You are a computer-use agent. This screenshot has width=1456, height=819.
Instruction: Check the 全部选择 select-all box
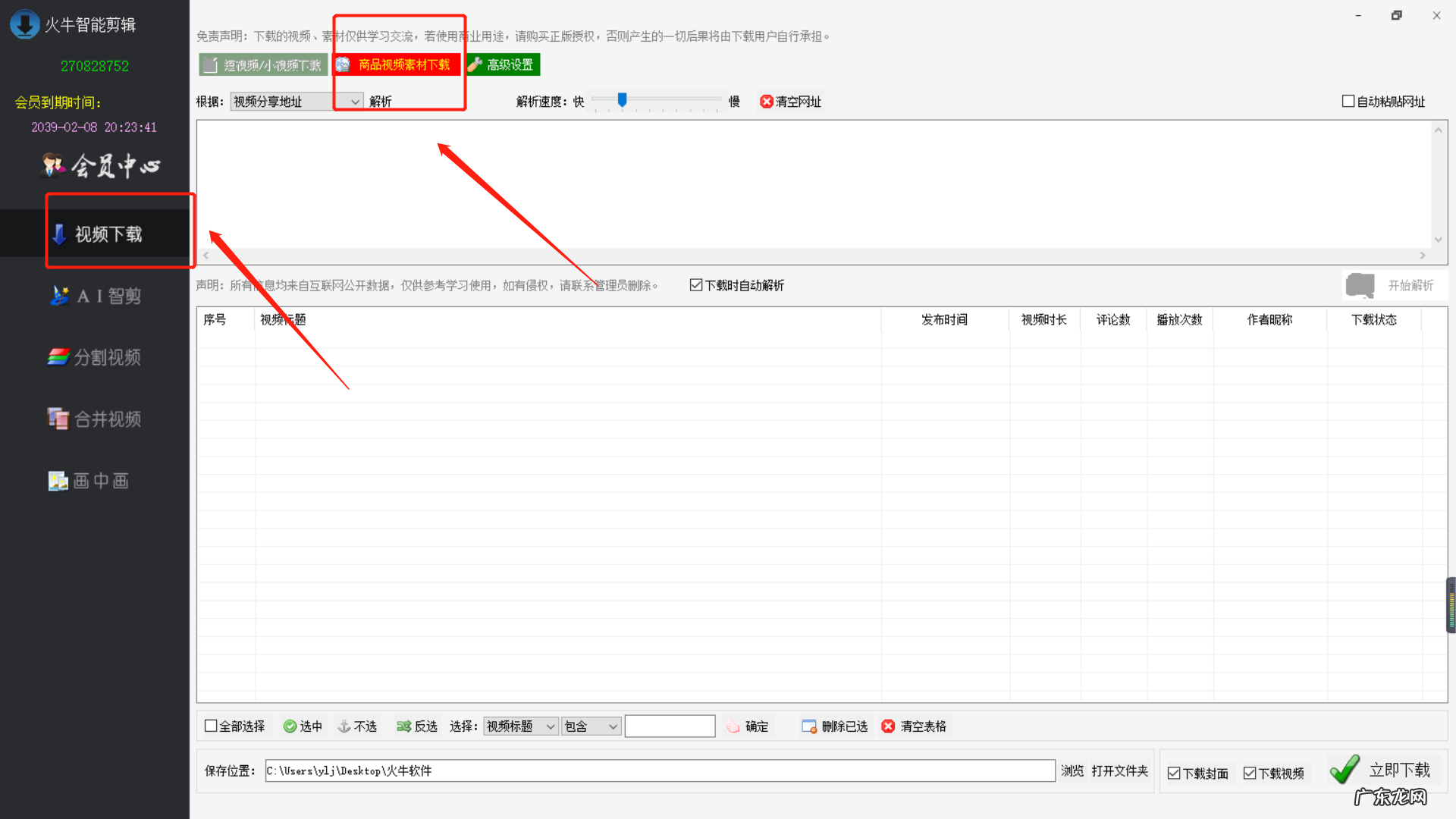[212, 725]
